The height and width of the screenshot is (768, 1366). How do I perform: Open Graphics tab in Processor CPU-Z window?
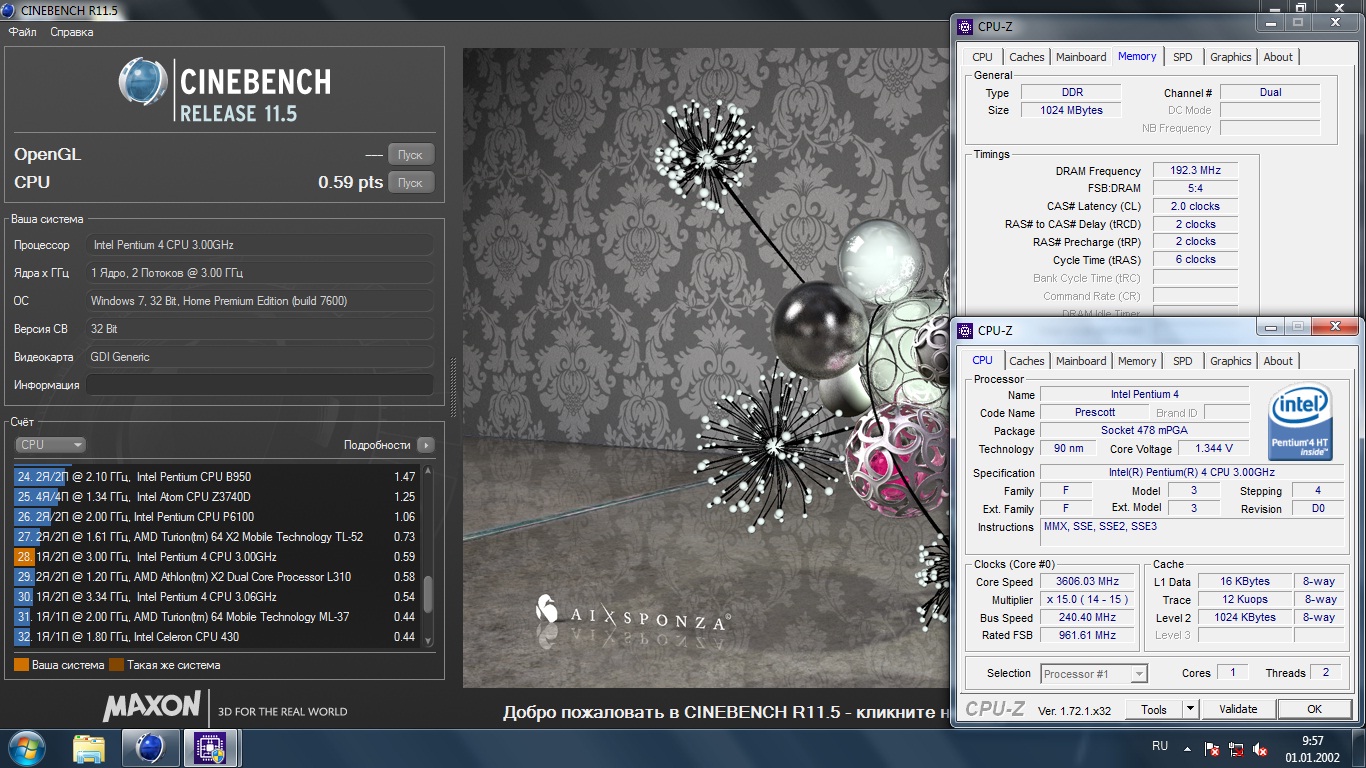1230,361
